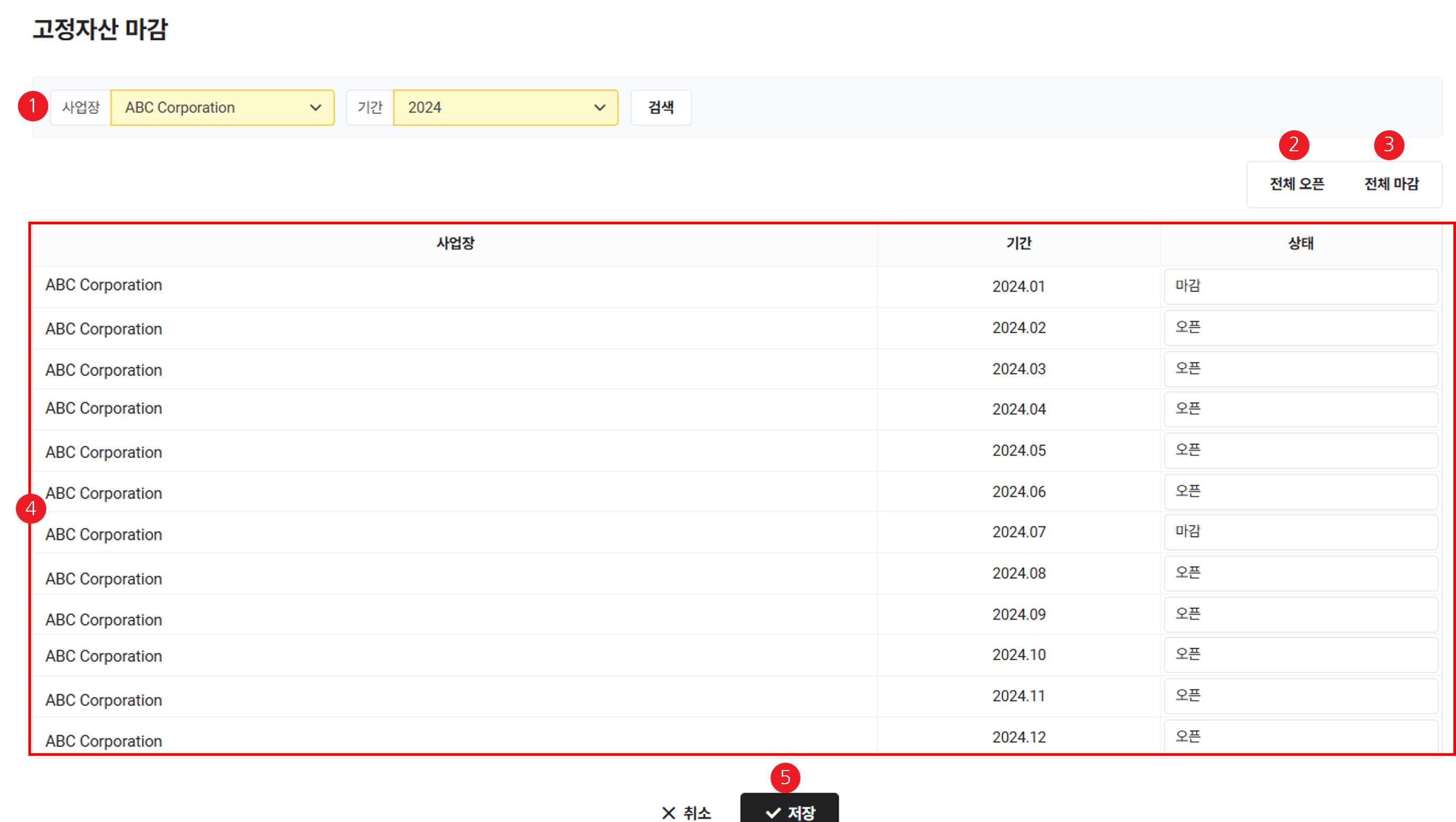Click the 전체 오픈 button
Screen dimensions: 1456x822
[x=1297, y=184]
